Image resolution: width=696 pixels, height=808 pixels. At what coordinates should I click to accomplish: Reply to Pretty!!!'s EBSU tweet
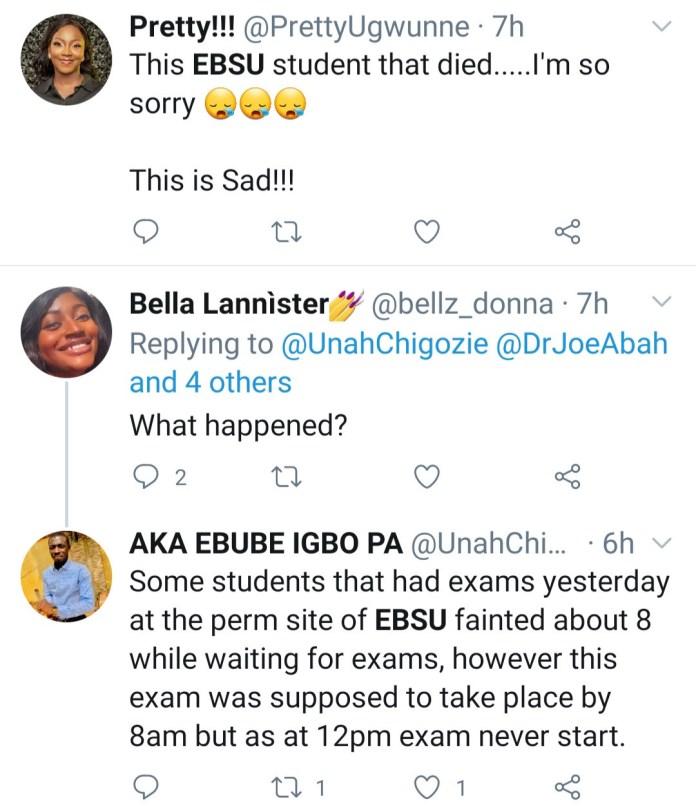tap(147, 233)
